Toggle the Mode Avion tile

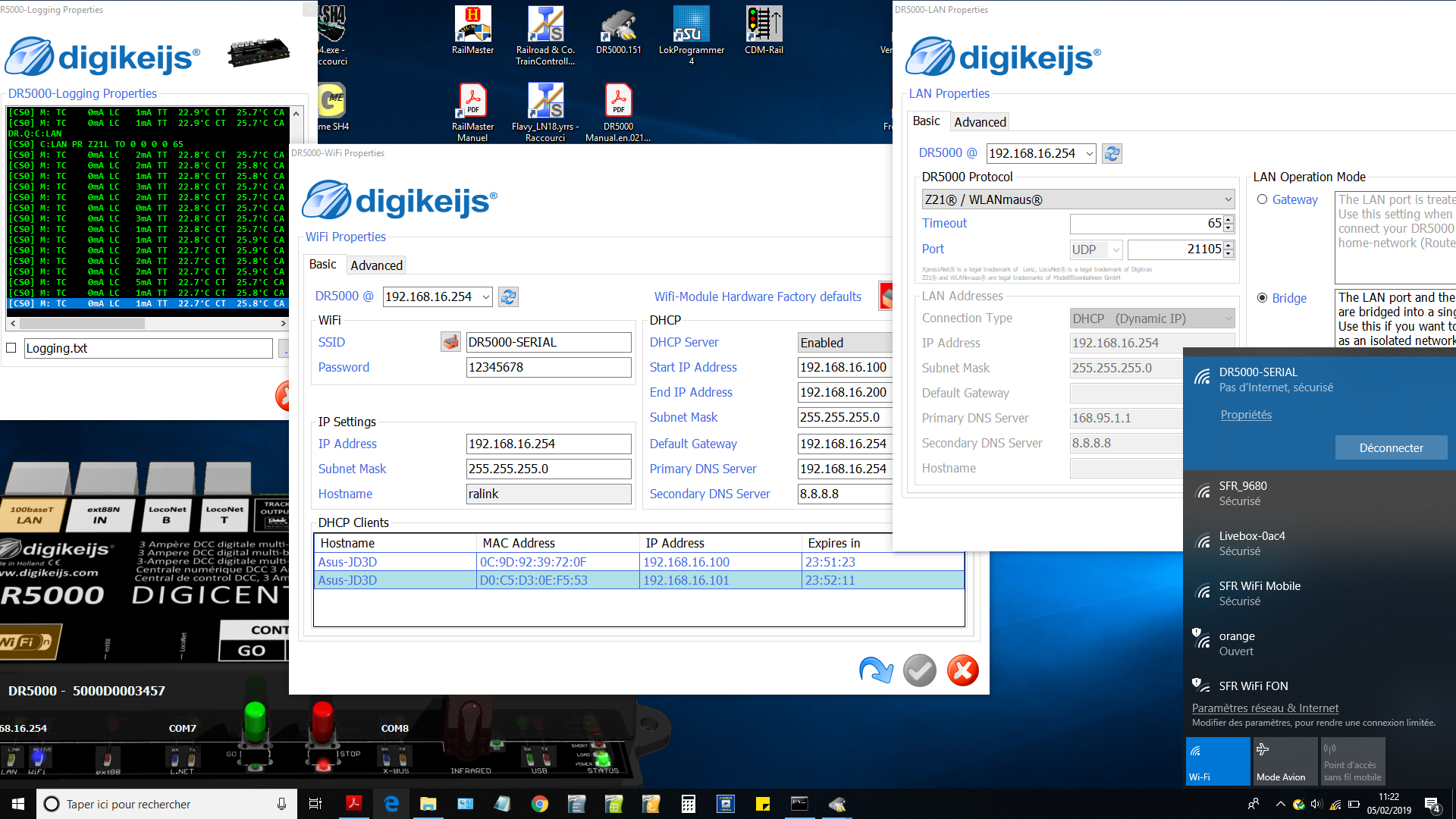click(1285, 761)
